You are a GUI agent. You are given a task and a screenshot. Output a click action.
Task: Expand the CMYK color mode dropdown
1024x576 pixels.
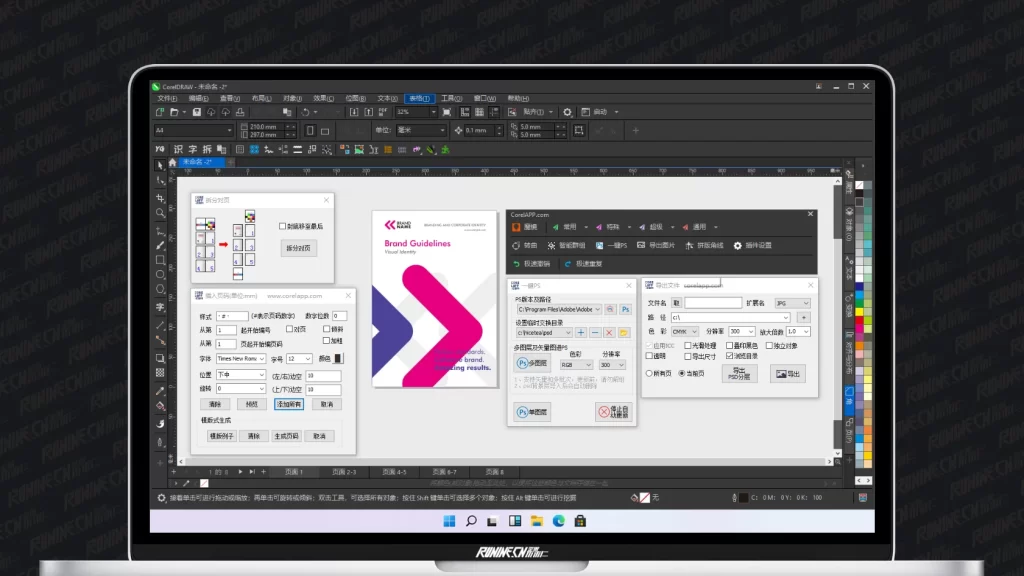(684, 331)
